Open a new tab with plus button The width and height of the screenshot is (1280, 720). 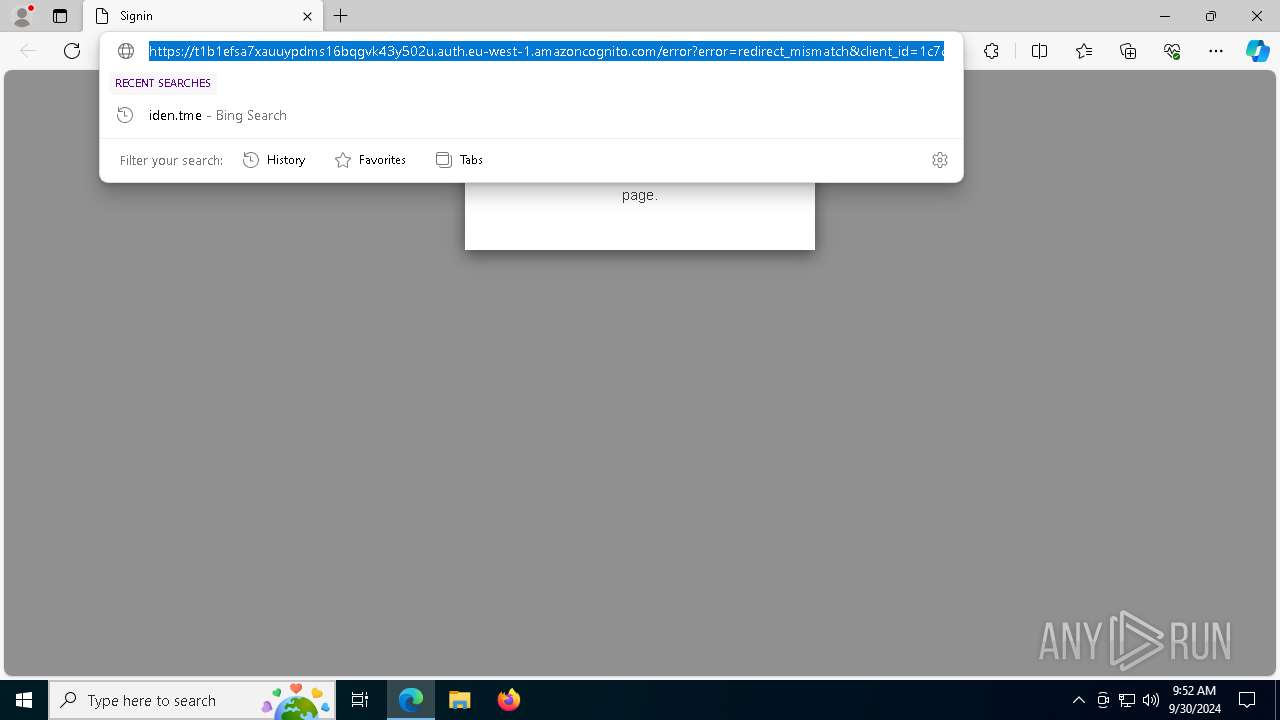click(x=341, y=16)
